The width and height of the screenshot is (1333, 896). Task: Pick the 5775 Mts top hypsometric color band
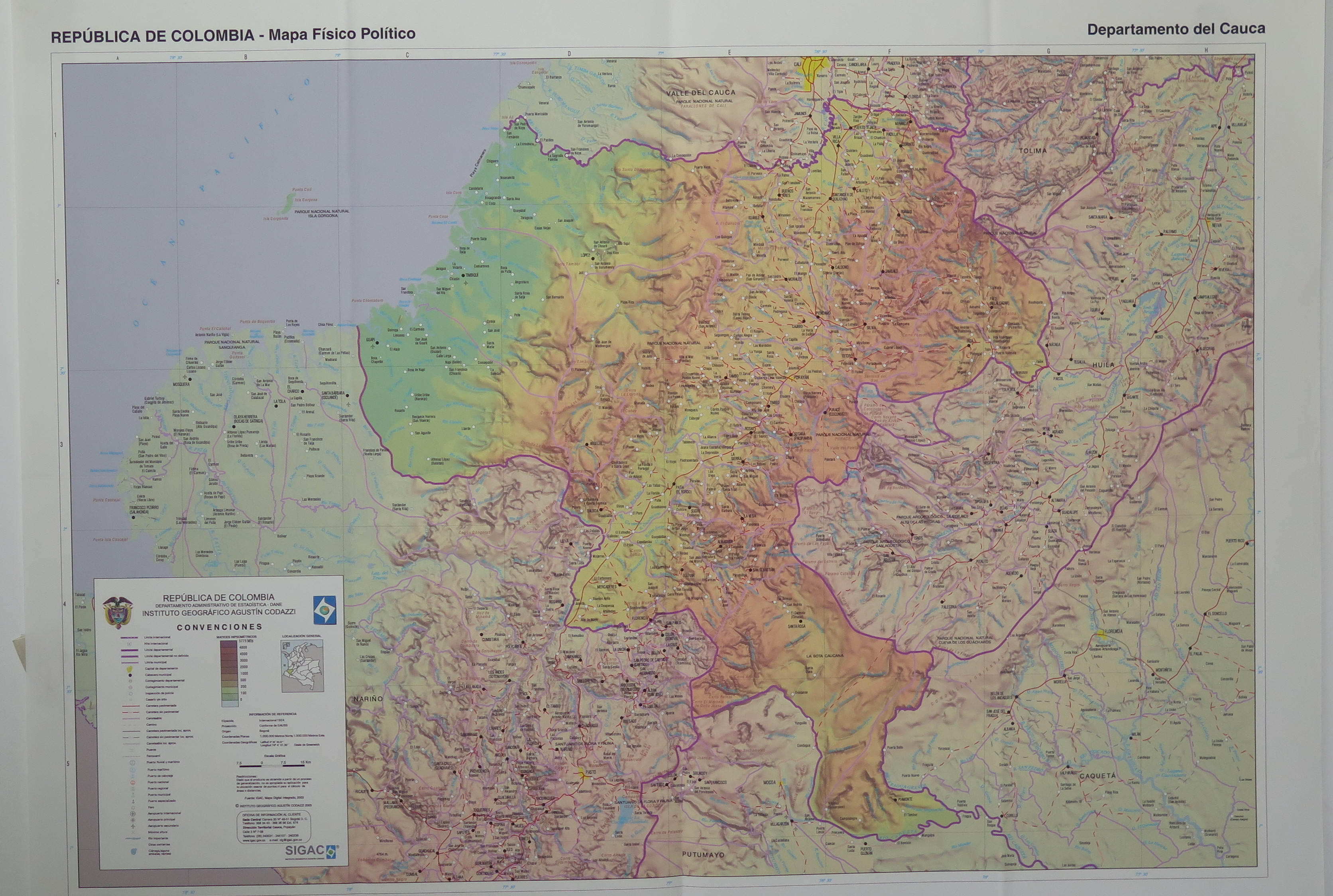(x=229, y=644)
